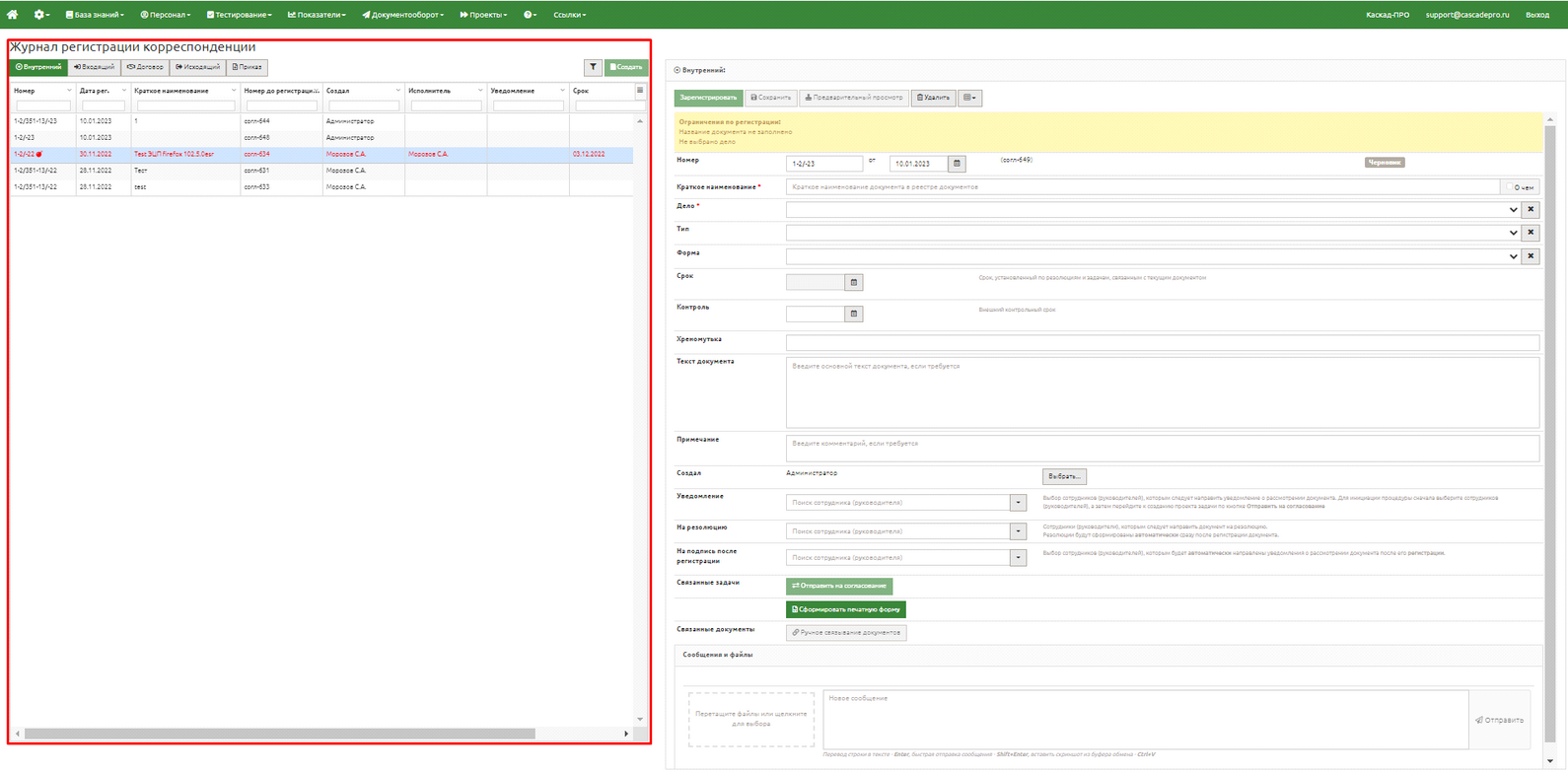The image size is (1568, 772).
Task: Open calendar picker next to date 10.01.2023
Action: (957, 164)
